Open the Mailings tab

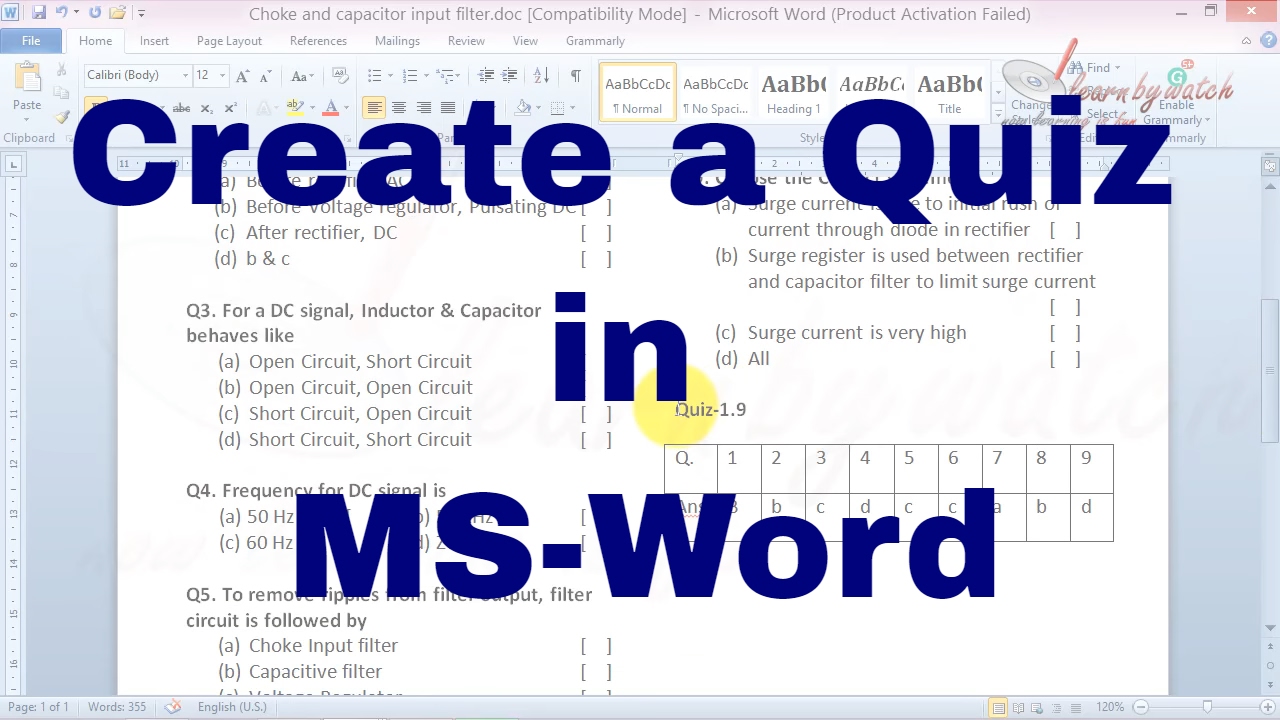coord(397,41)
